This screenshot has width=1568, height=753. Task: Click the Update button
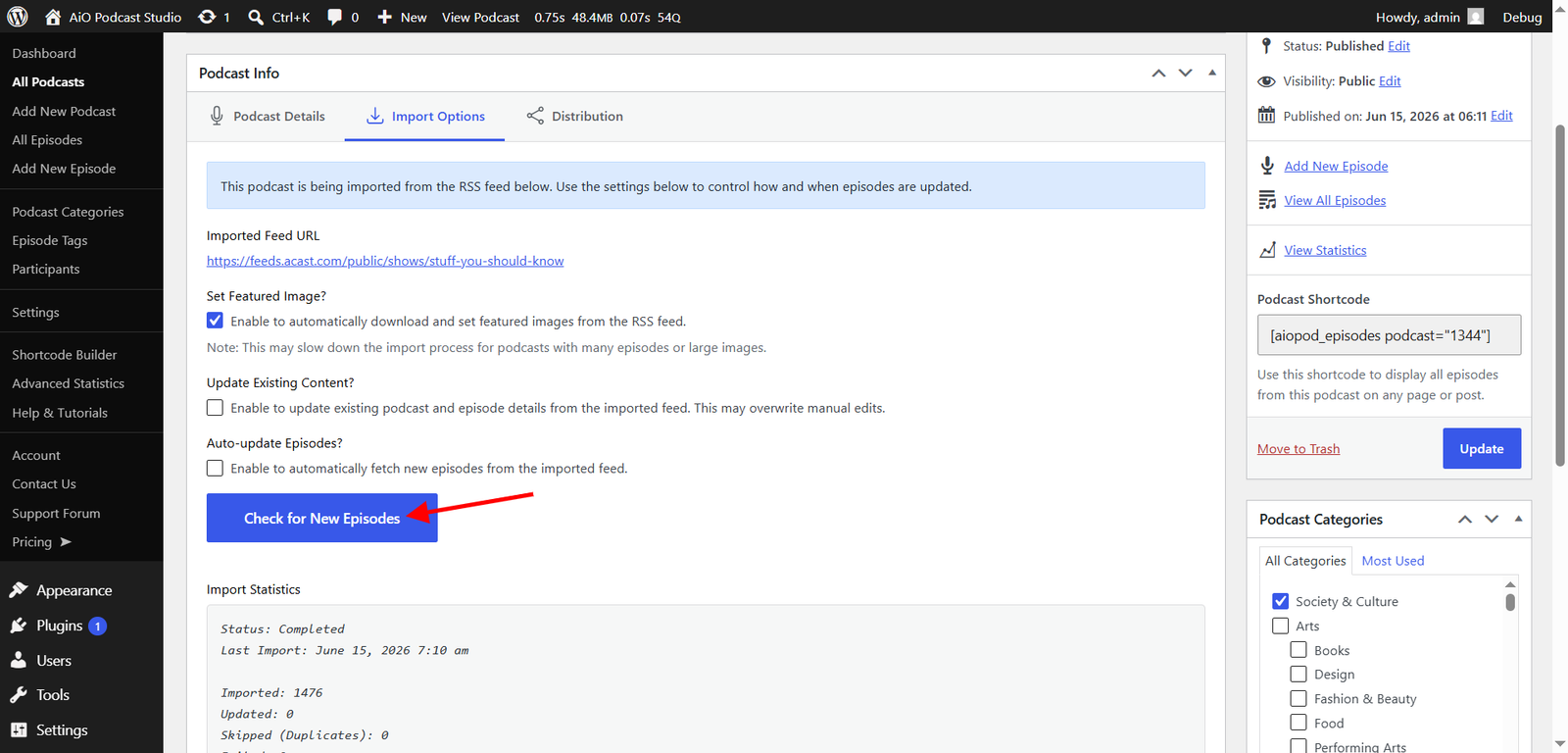coord(1482,448)
